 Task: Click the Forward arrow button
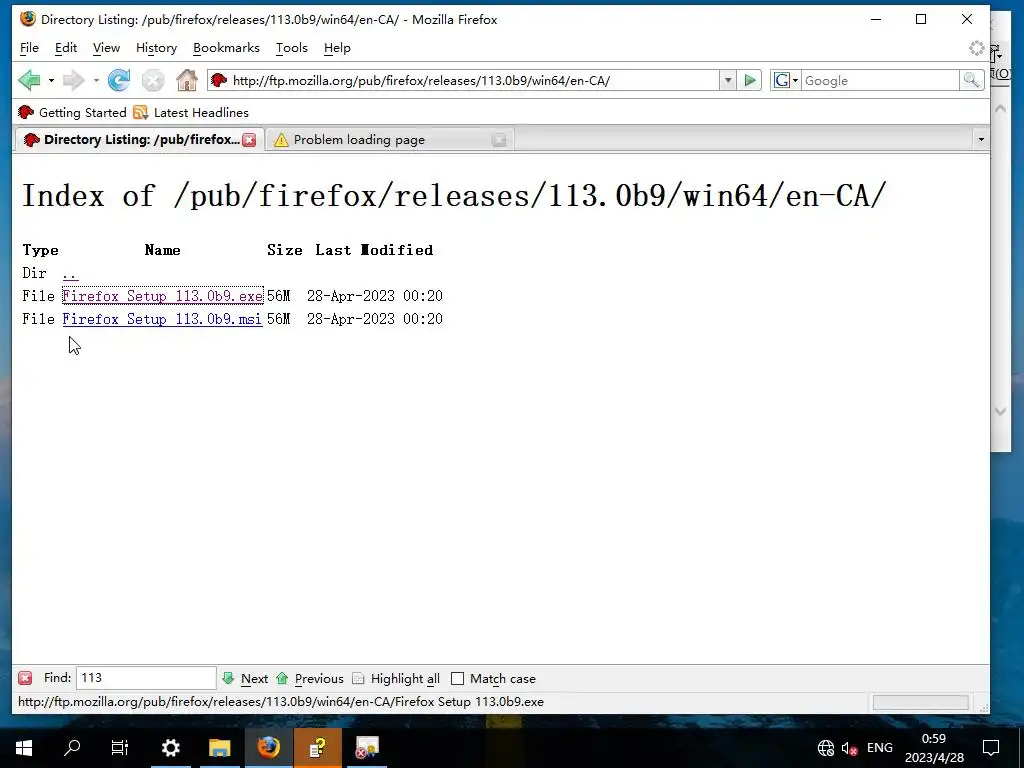tap(74, 80)
